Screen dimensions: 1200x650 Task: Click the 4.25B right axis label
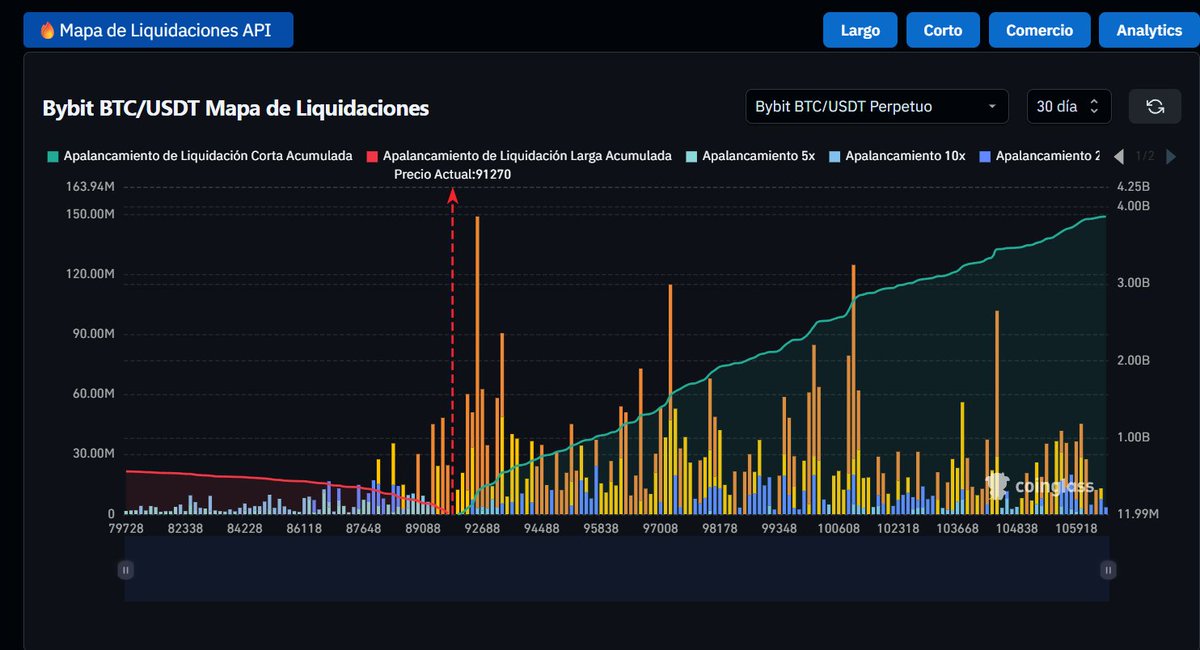click(x=1135, y=187)
